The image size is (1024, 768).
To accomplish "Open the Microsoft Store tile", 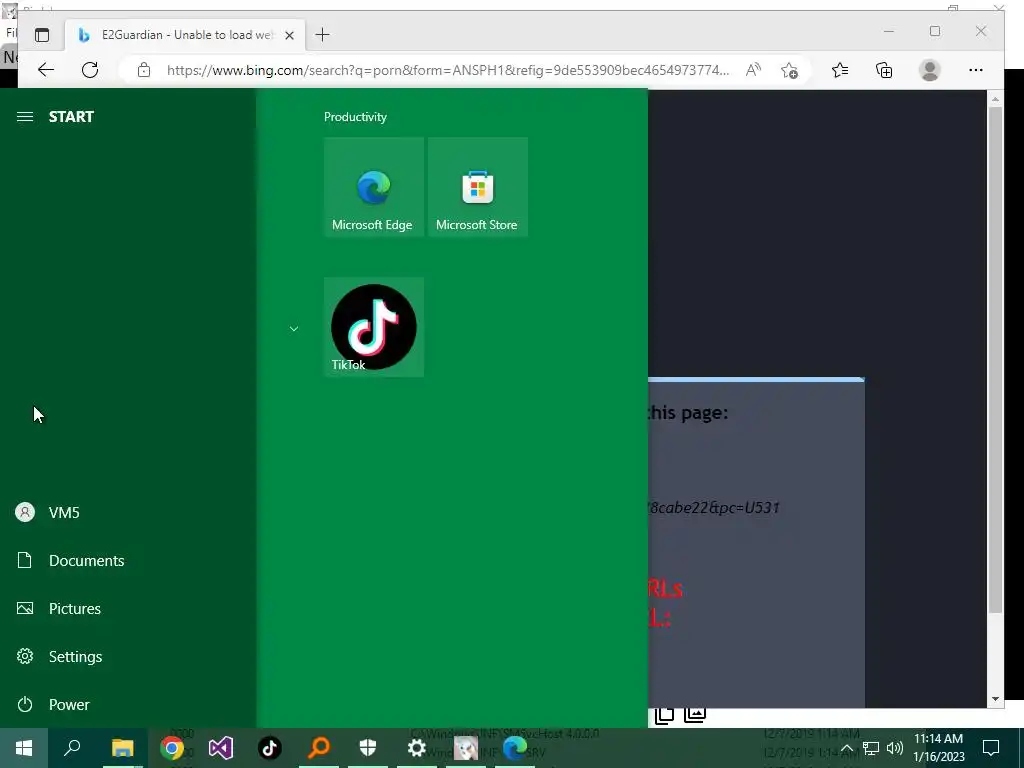I will click(477, 187).
